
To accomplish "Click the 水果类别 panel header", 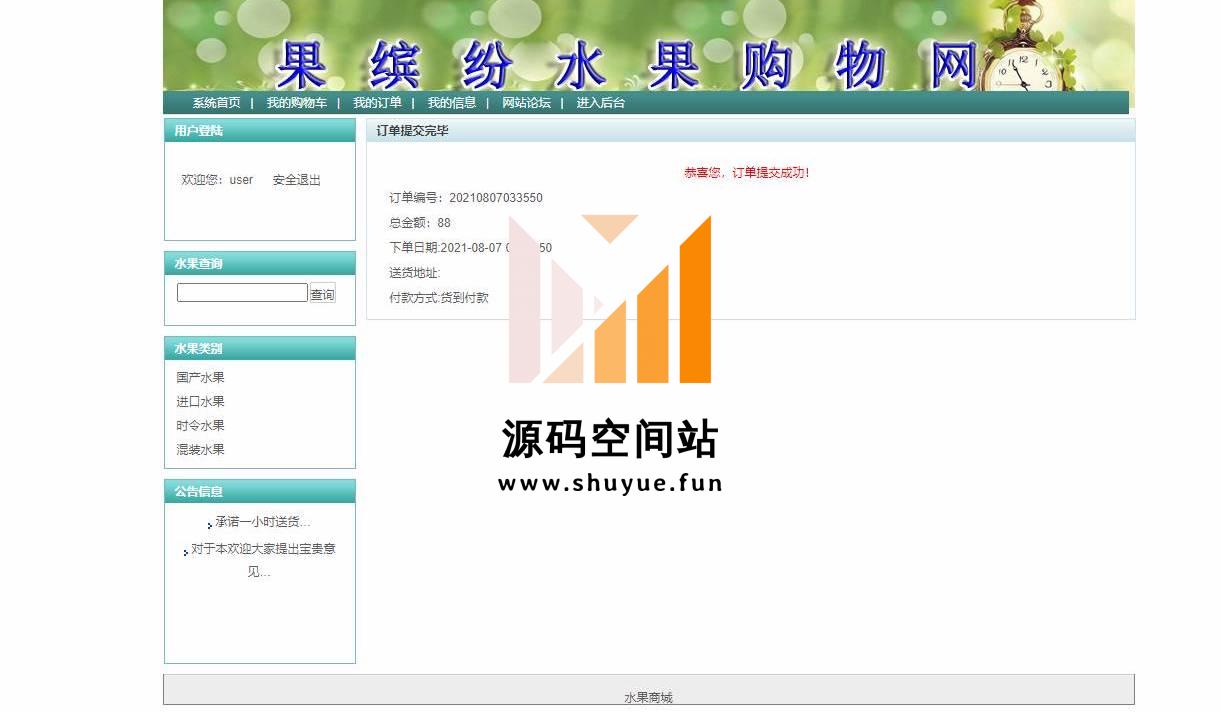I will tap(259, 349).
